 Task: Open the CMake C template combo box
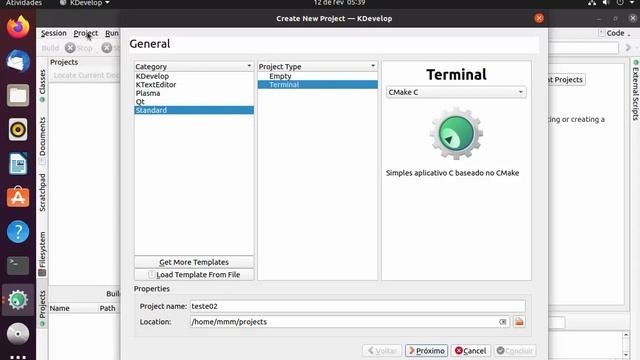[x=456, y=92]
